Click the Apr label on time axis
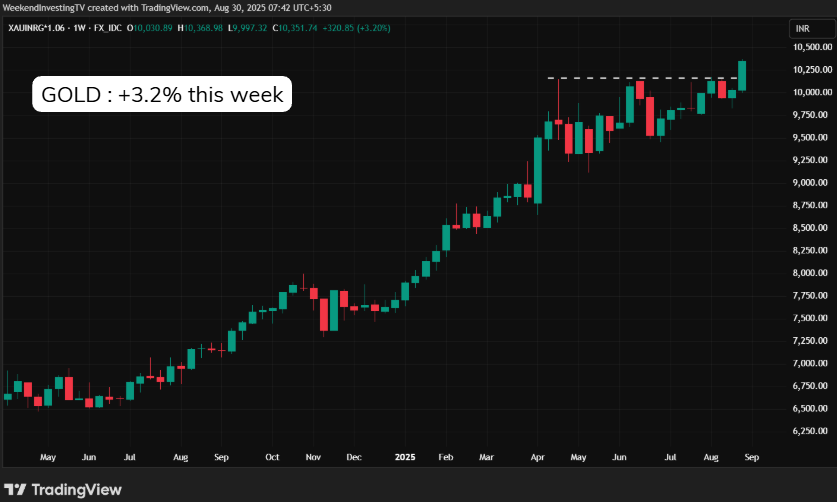Image resolution: width=837 pixels, height=502 pixels. click(x=538, y=457)
